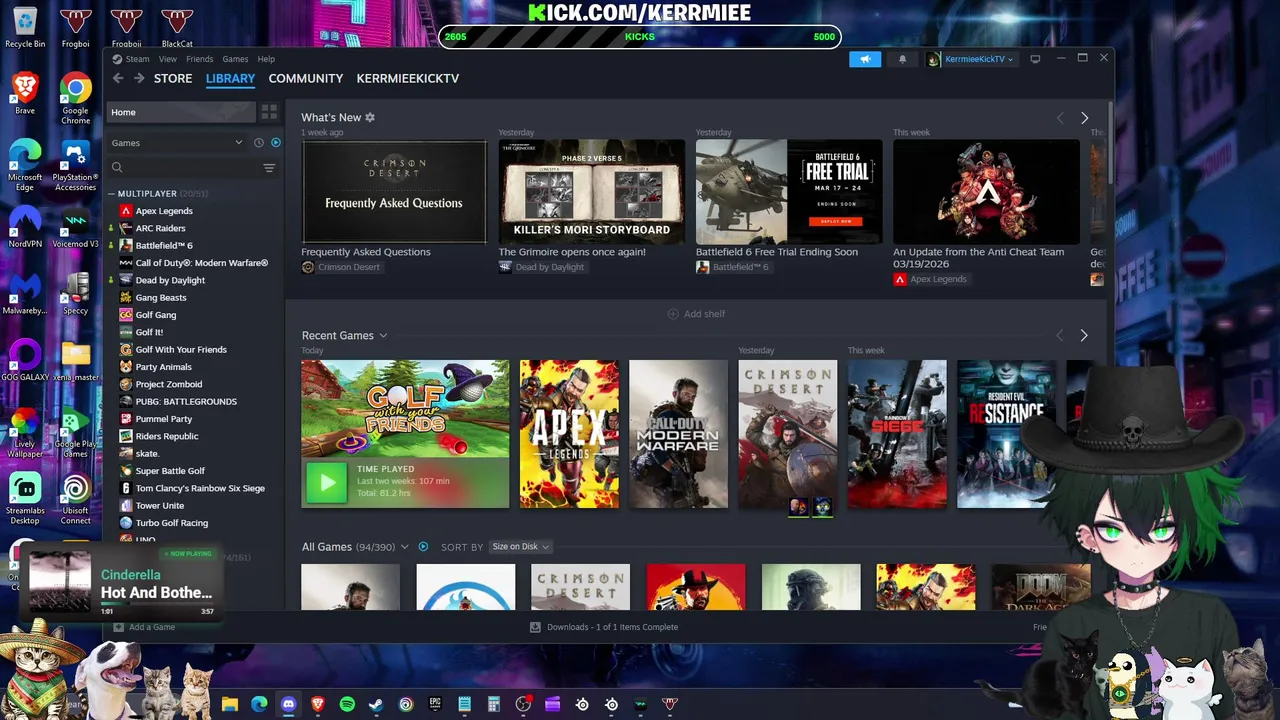This screenshot has height=720, width=1280.
Task: Open Calculator from the taskbar
Action: click(x=494, y=705)
